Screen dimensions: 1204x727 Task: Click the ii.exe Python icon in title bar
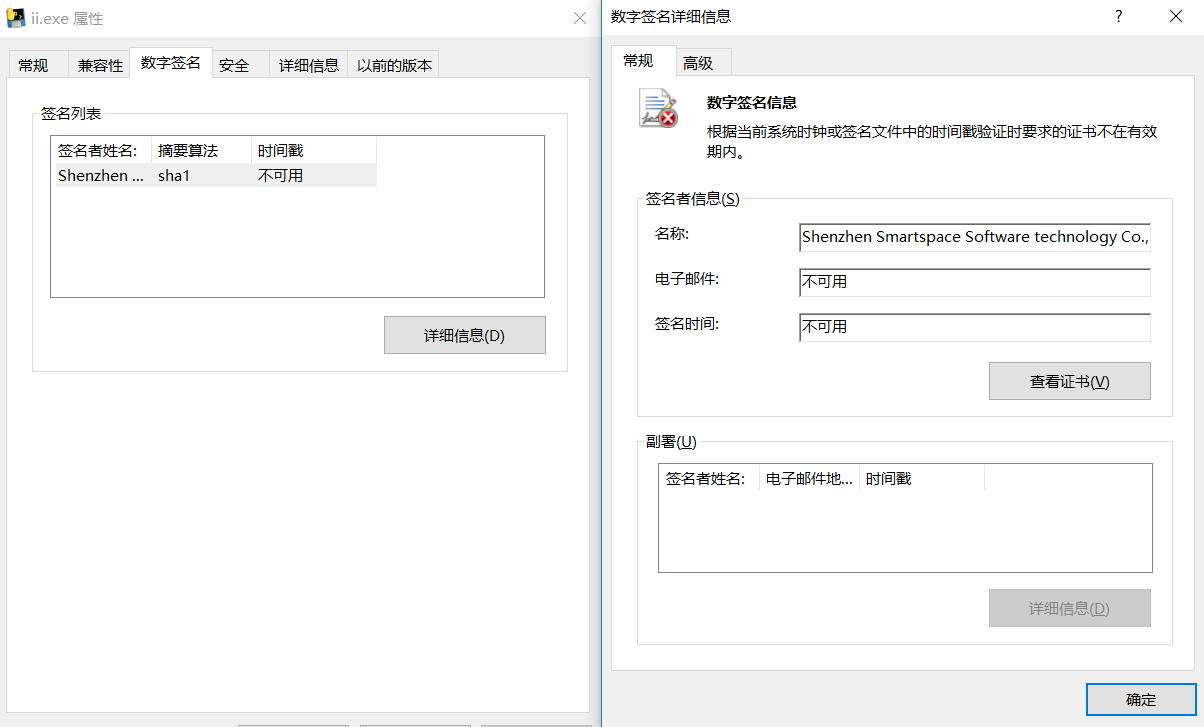click(x=15, y=18)
